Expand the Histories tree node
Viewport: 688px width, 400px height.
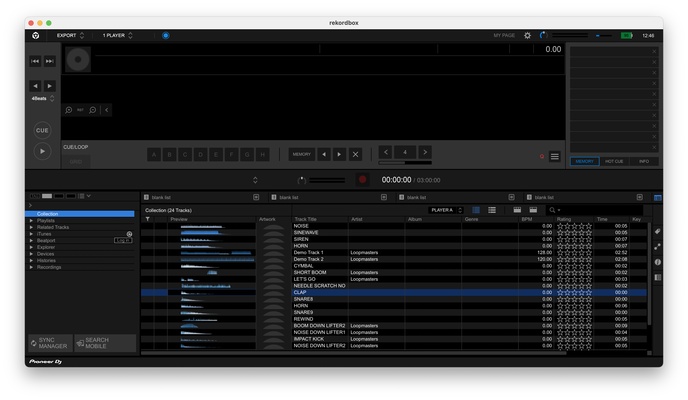point(31,261)
